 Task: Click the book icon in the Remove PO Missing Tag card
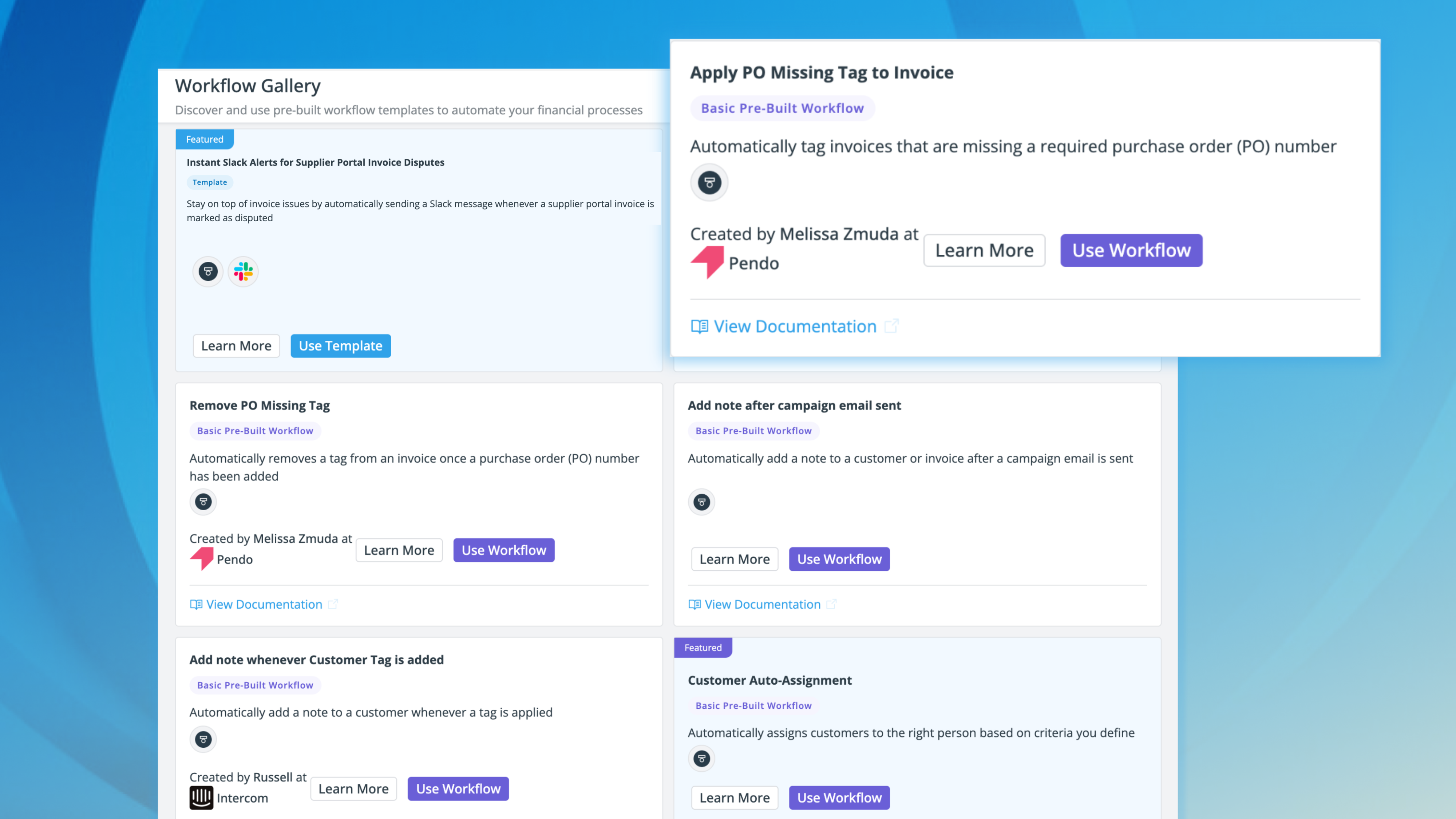(196, 604)
